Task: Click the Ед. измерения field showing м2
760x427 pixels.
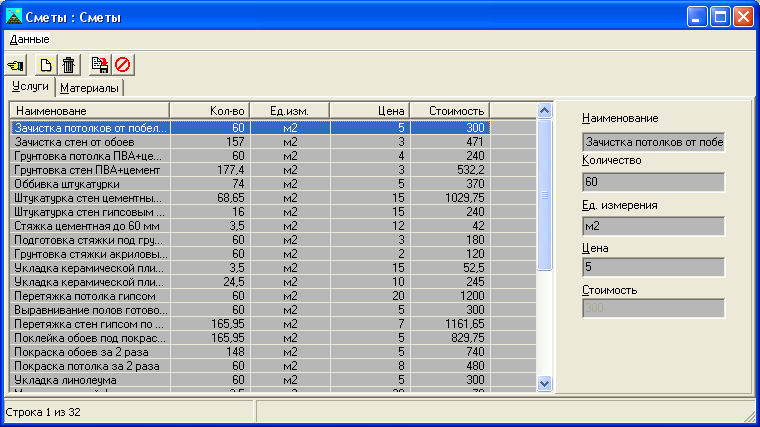Action: tap(653, 226)
